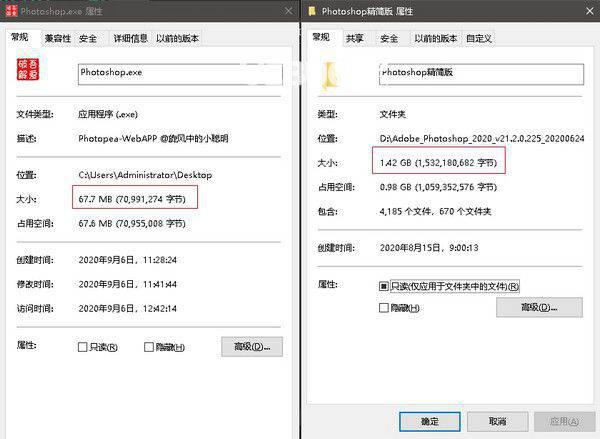Click 高级(D)... button in Photoshop.exe window

coord(252,346)
